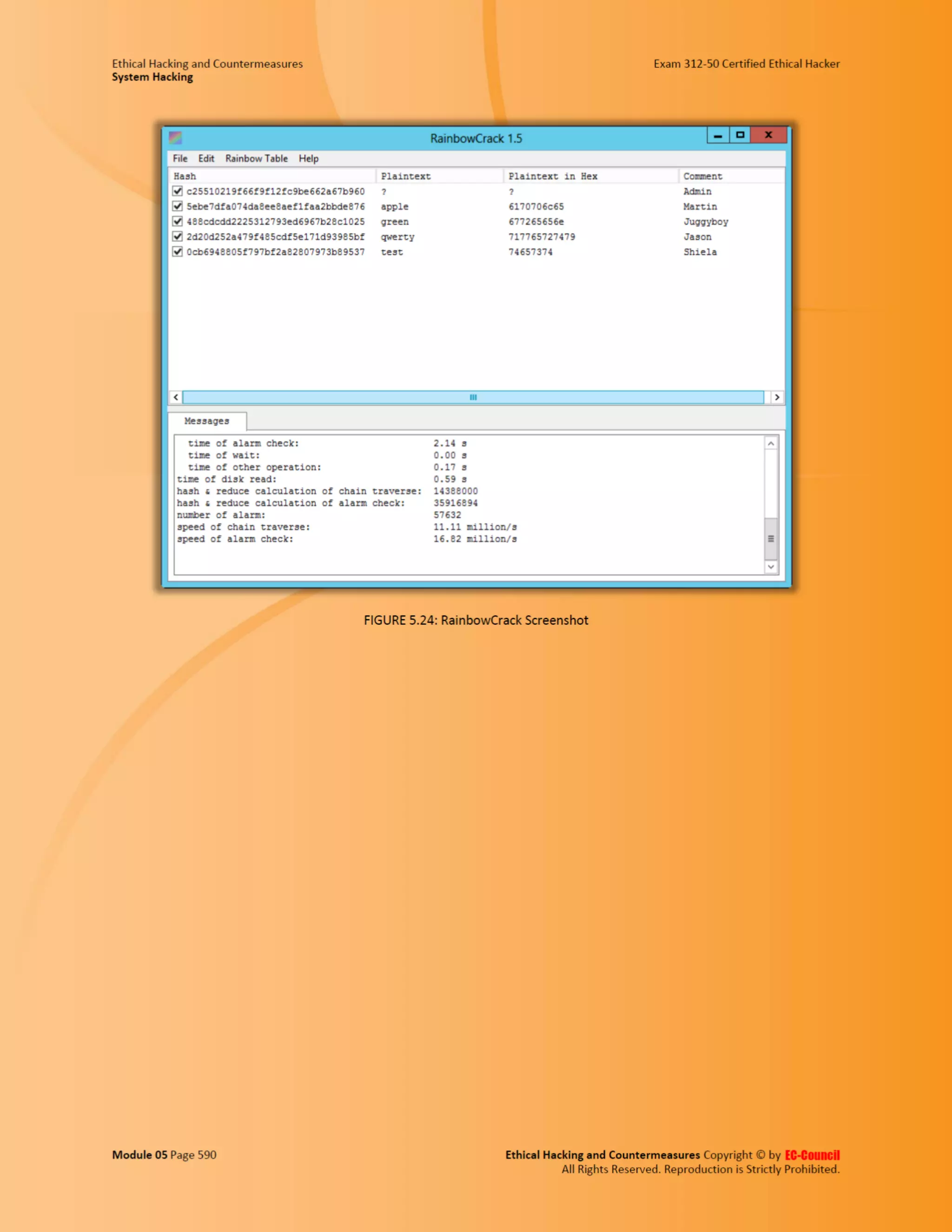
Task: Open the Help menu
Action: point(309,159)
